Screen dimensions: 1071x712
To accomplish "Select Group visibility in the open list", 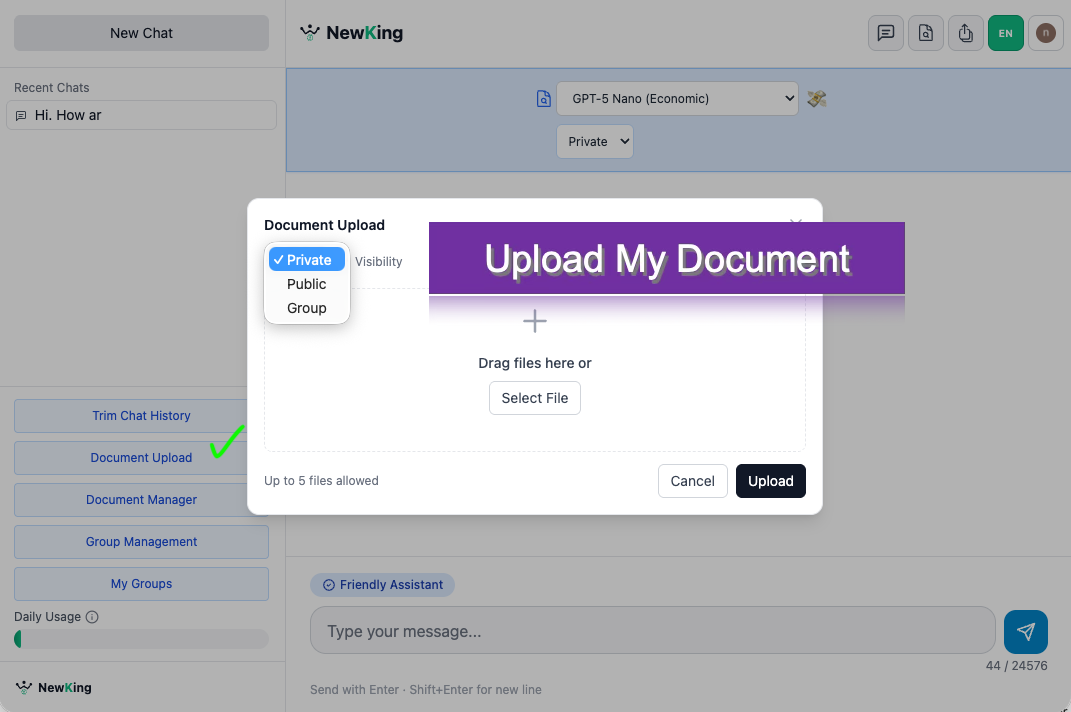I will click(x=306, y=308).
